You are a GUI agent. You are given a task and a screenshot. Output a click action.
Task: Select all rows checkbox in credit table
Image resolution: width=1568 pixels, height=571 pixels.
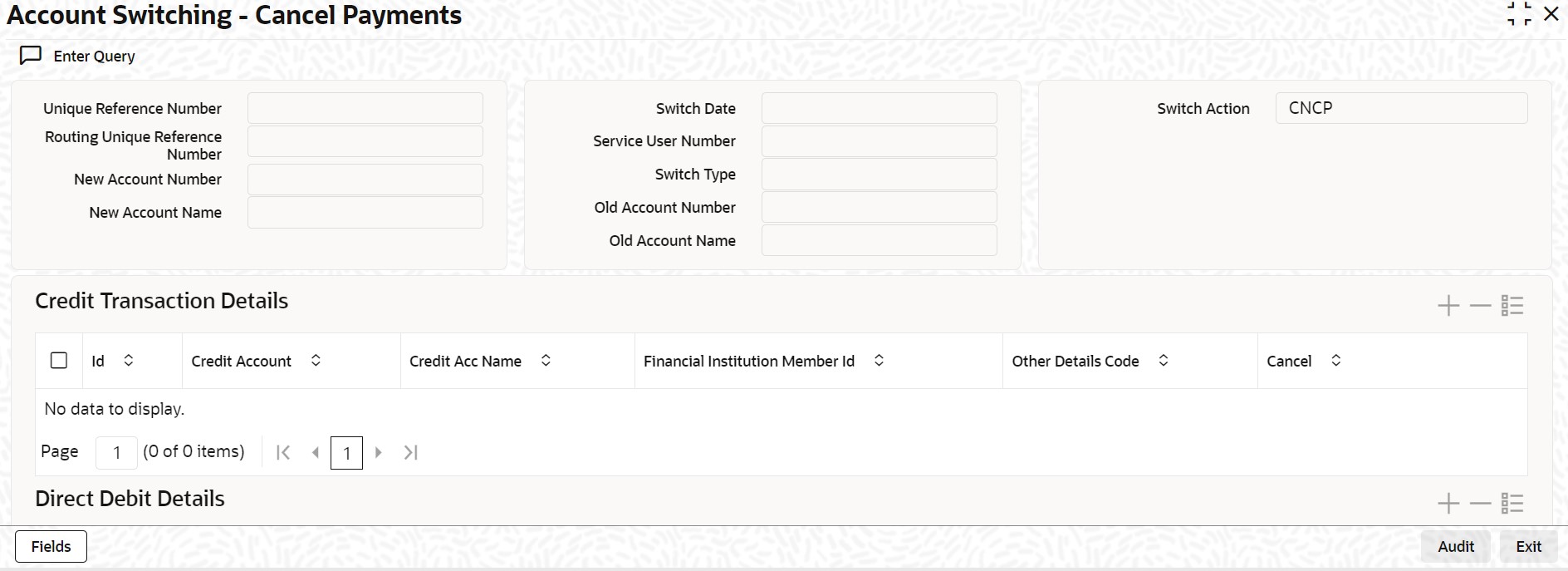(x=59, y=361)
